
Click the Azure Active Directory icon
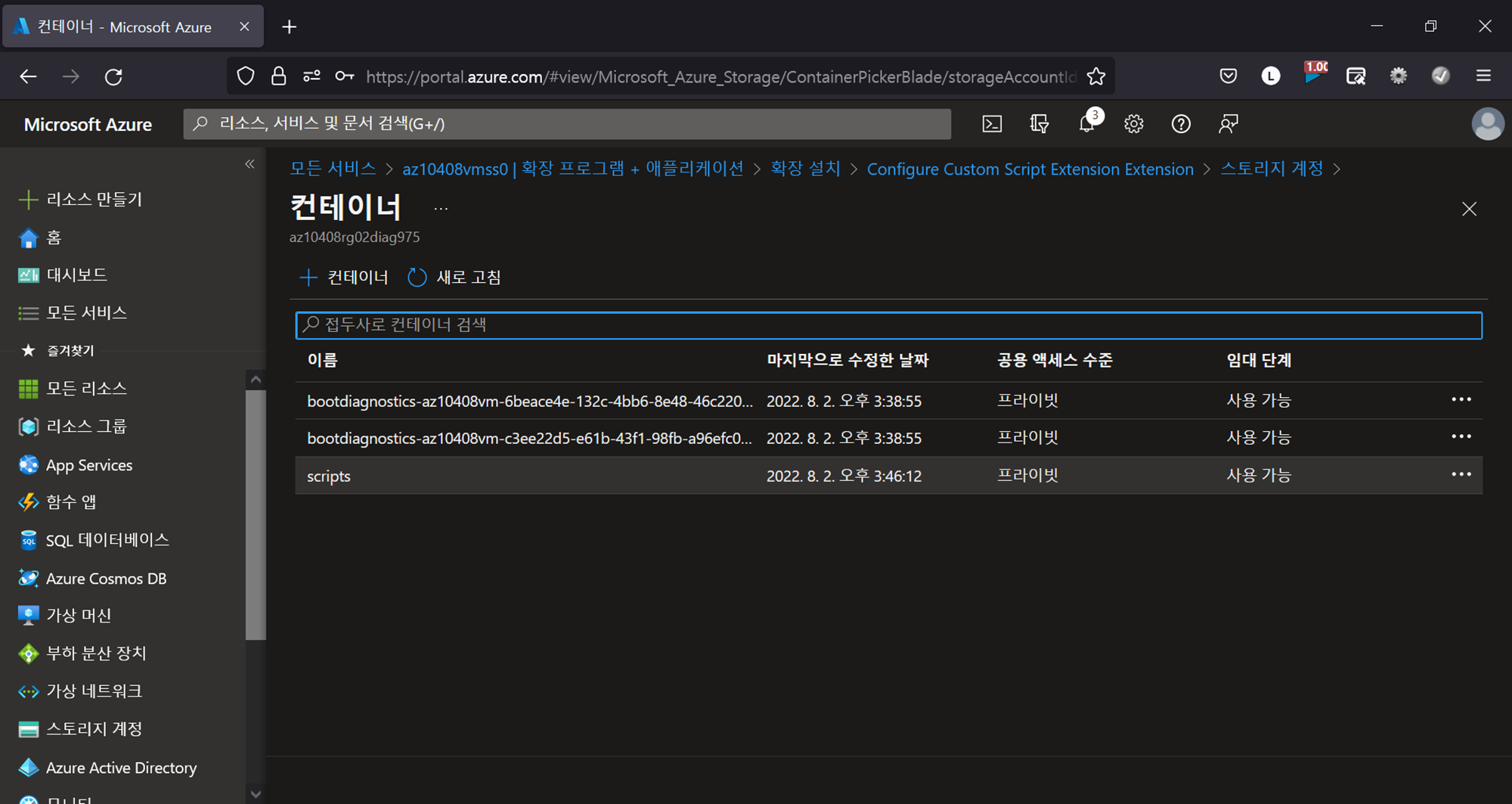(28, 767)
